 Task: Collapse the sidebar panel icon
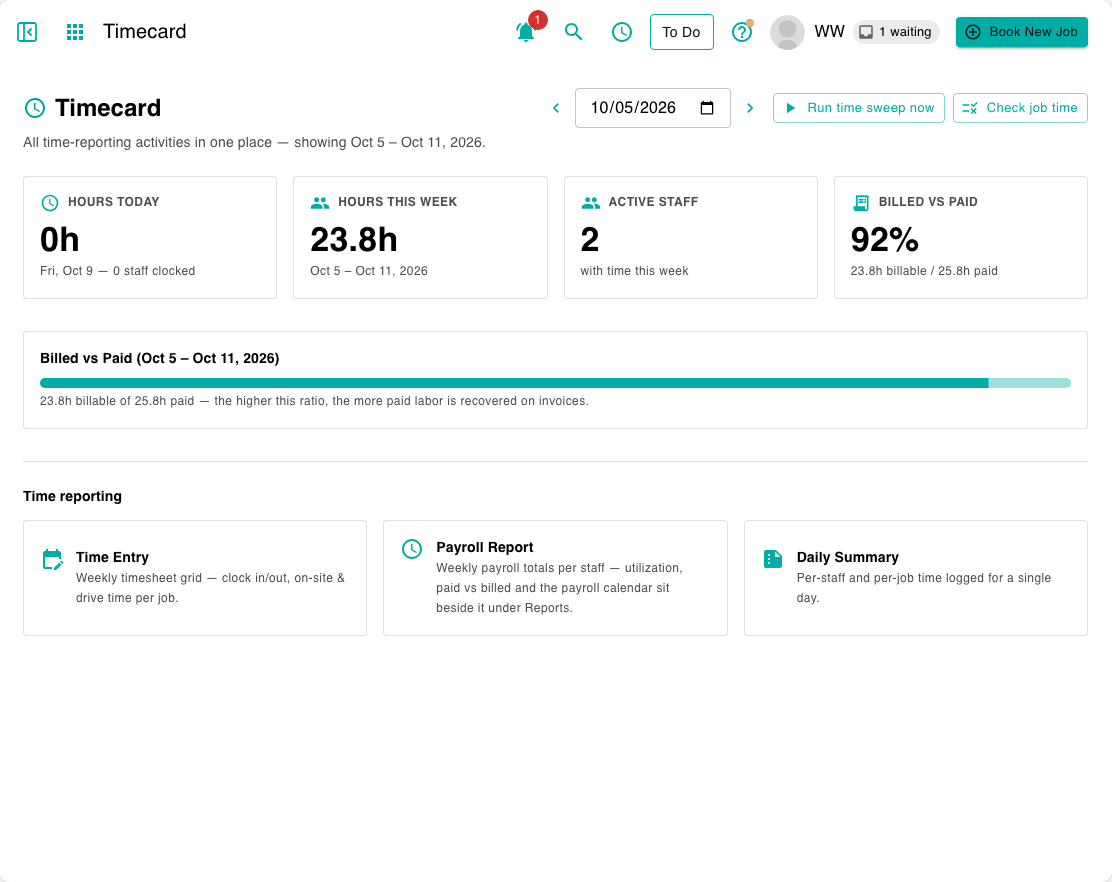(27, 32)
